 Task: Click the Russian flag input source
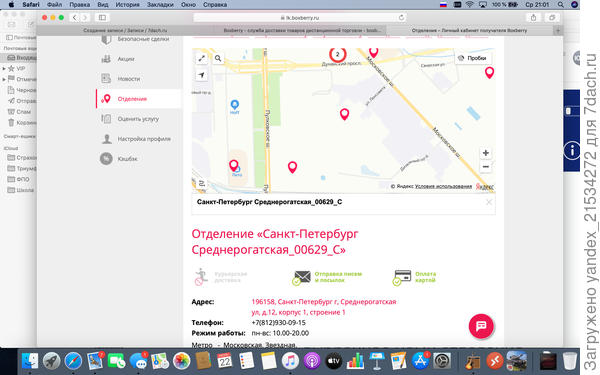click(443, 5)
